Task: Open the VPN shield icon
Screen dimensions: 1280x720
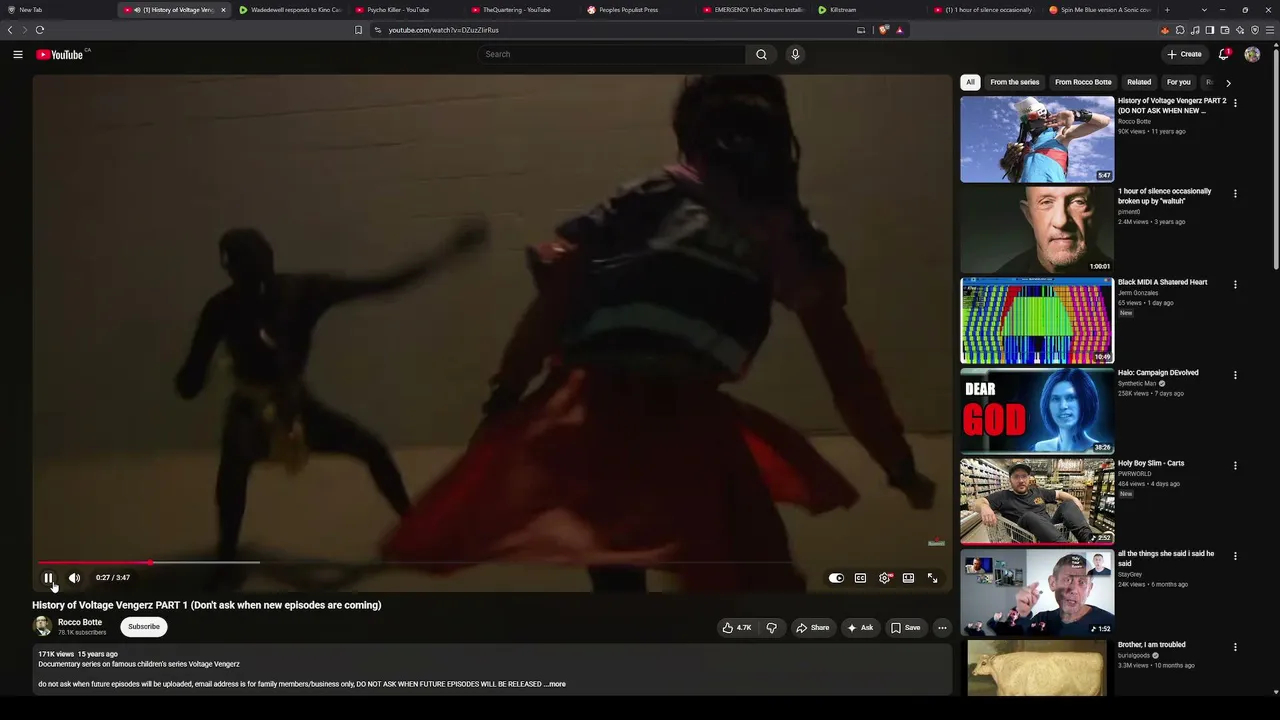Action: tap(1255, 30)
